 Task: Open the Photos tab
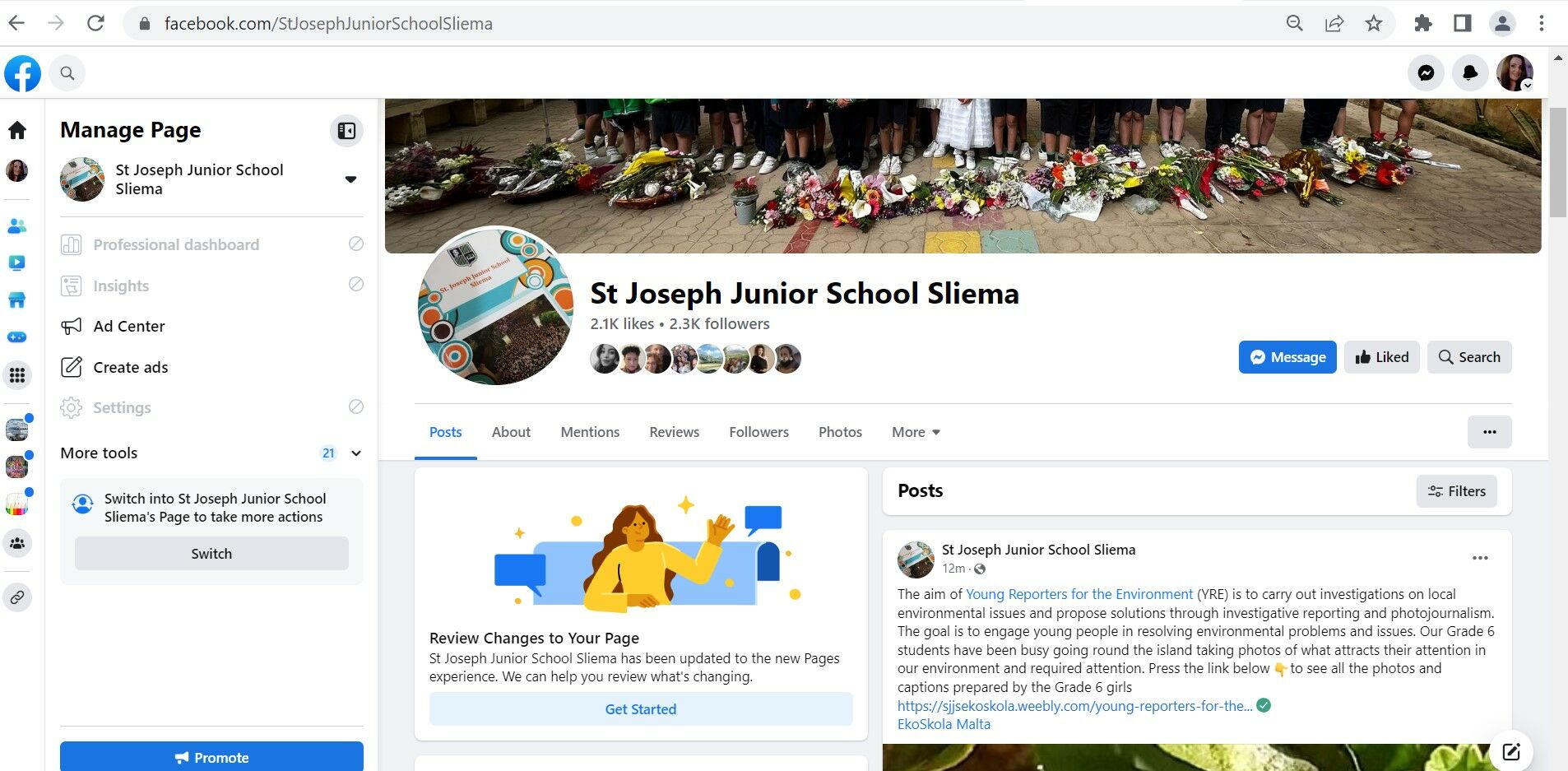click(x=839, y=432)
